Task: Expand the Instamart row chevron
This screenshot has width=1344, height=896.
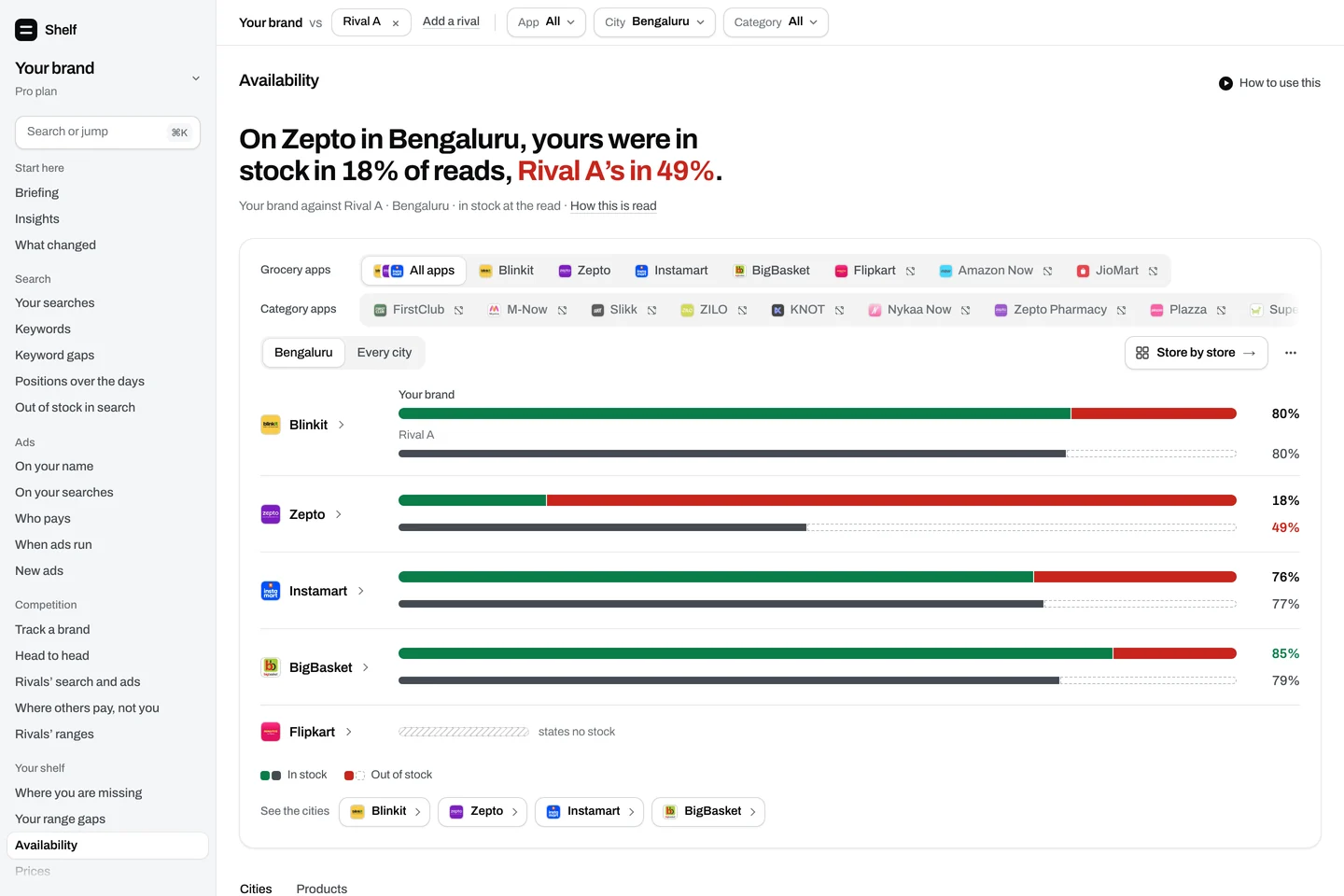Action: coord(361,591)
